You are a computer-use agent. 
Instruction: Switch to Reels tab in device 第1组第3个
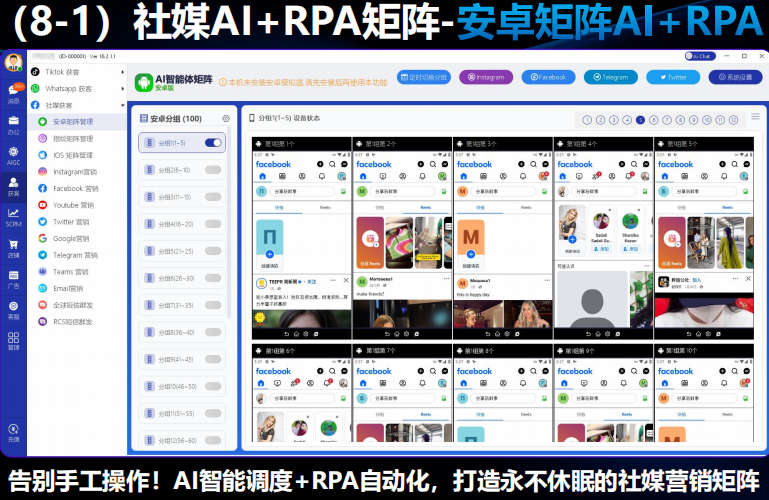526,207
